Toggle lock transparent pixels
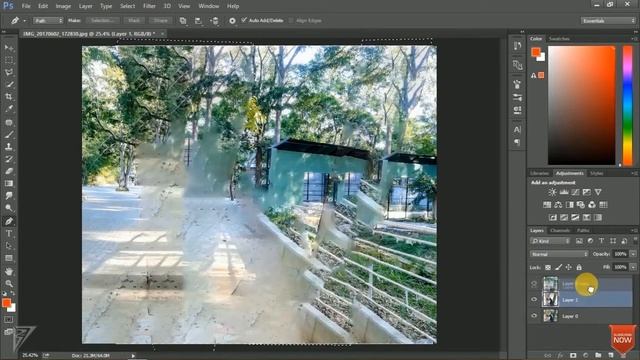Viewport: 640px width, 360px height. point(548,267)
